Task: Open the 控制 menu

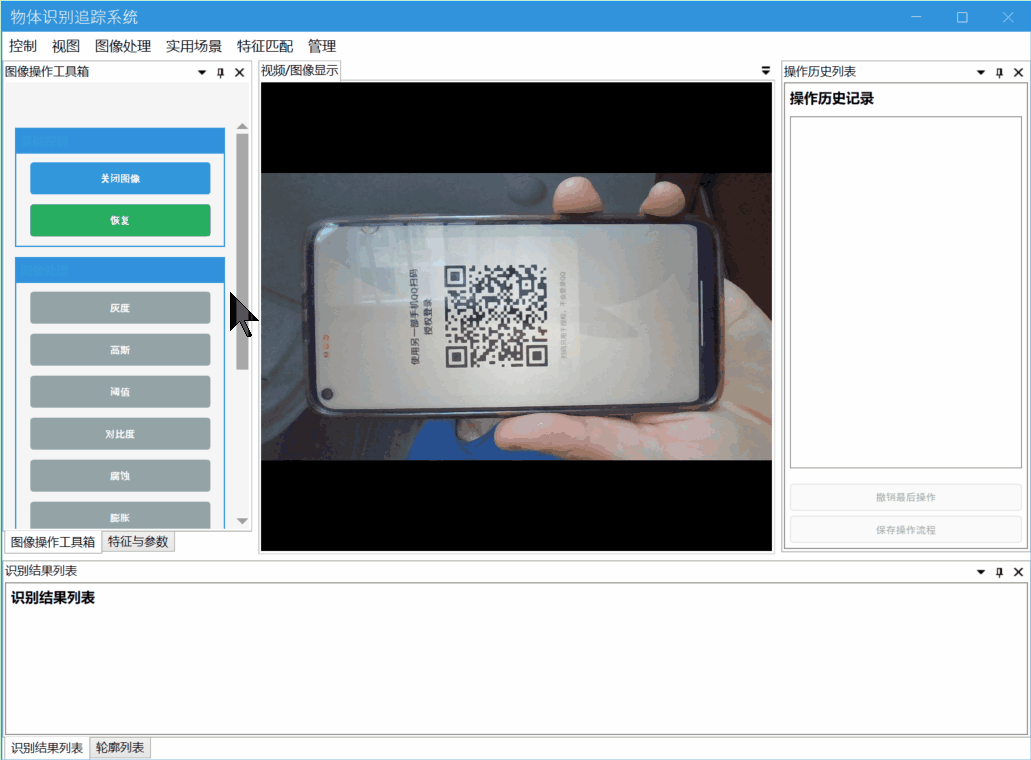Action: [x=22, y=46]
